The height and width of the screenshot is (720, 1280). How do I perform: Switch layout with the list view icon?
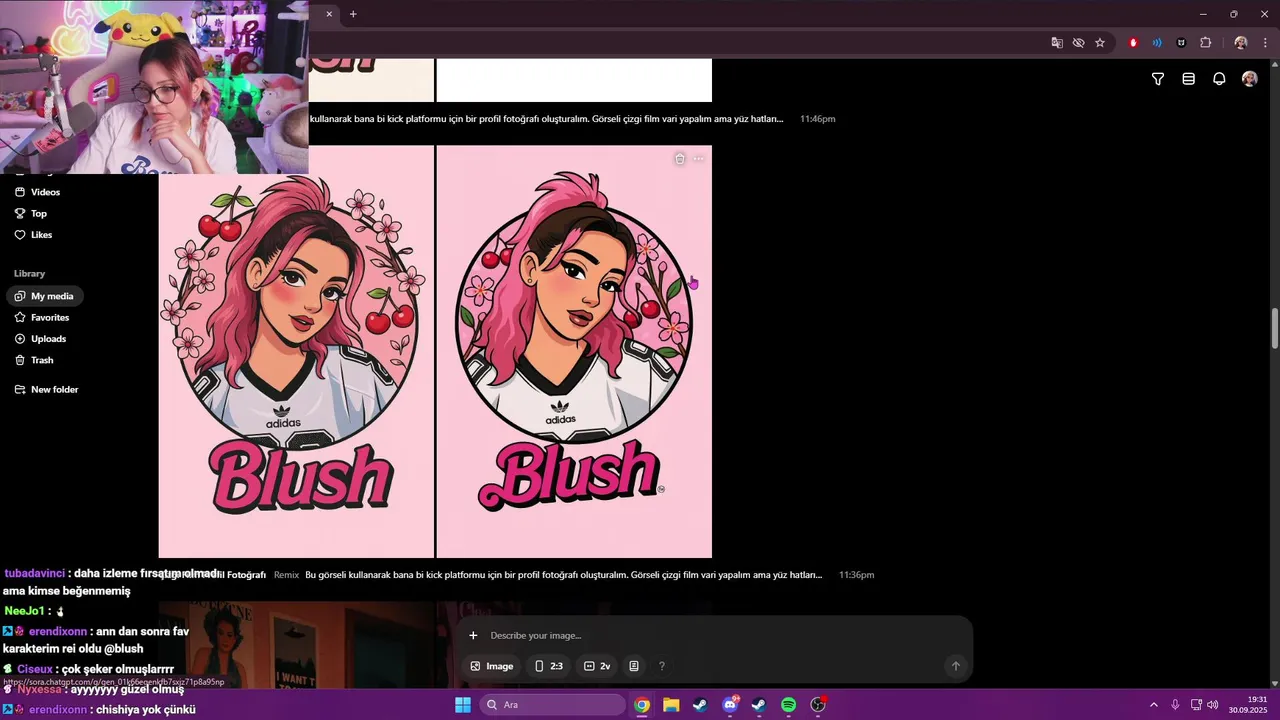(x=1188, y=79)
